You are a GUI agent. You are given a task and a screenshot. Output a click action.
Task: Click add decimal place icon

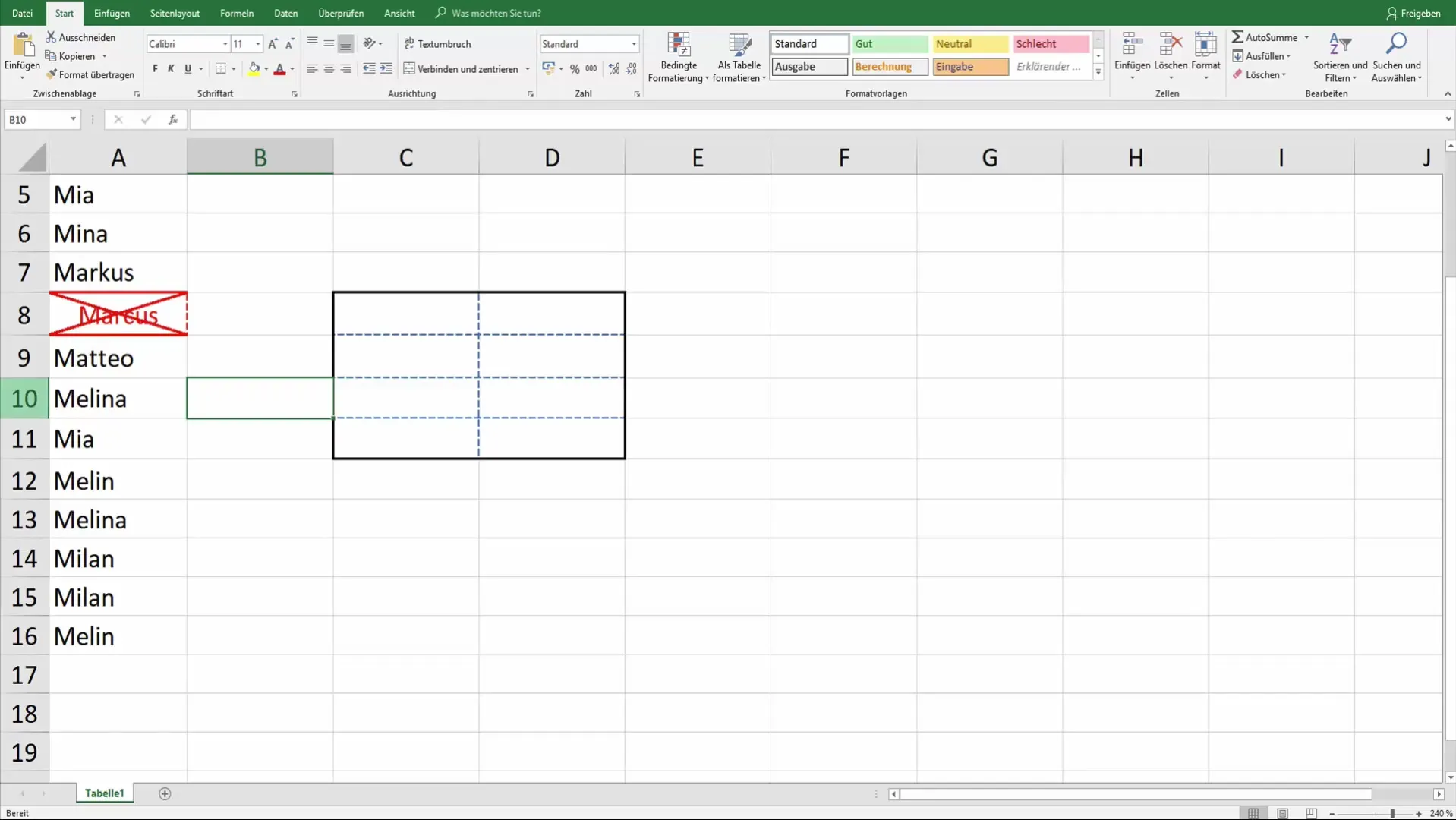[x=614, y=69]
